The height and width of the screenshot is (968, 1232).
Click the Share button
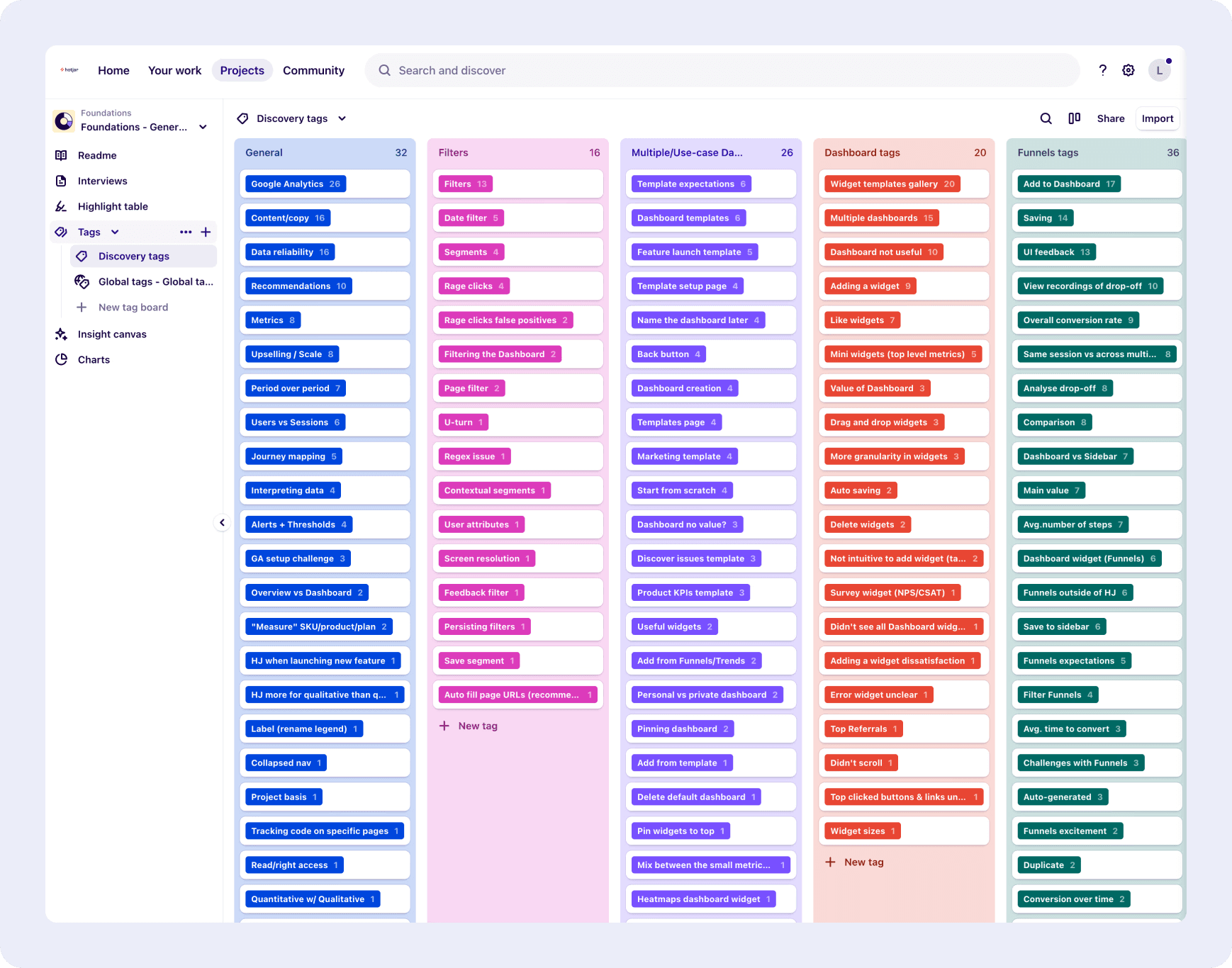click(x=1111, y=118)
